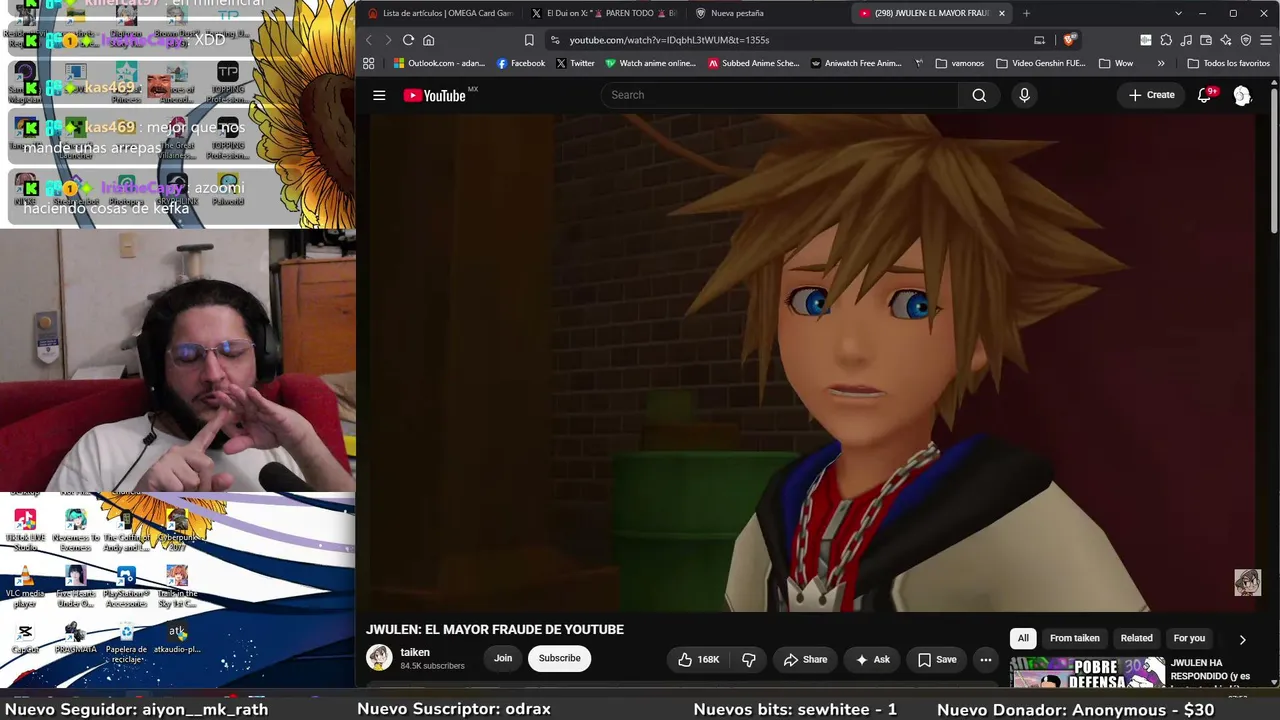Close the JWULEN YouTube tab
The width and height of the screenshot is (1280, 720).
(1001, 13)
